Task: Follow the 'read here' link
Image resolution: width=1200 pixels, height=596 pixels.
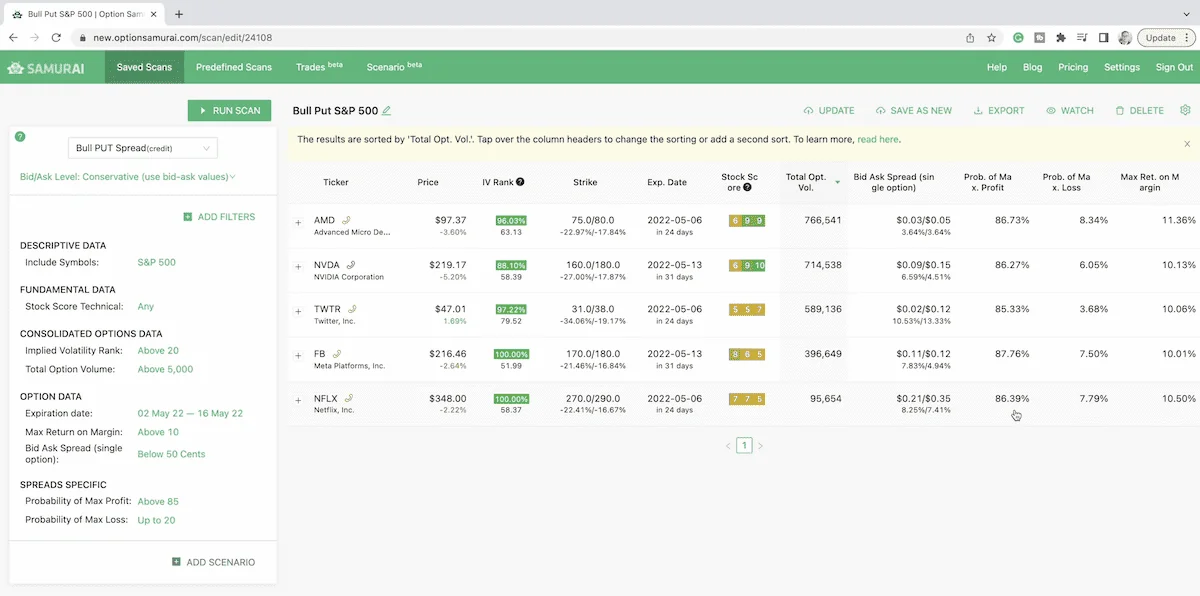Action: [878, 140]
